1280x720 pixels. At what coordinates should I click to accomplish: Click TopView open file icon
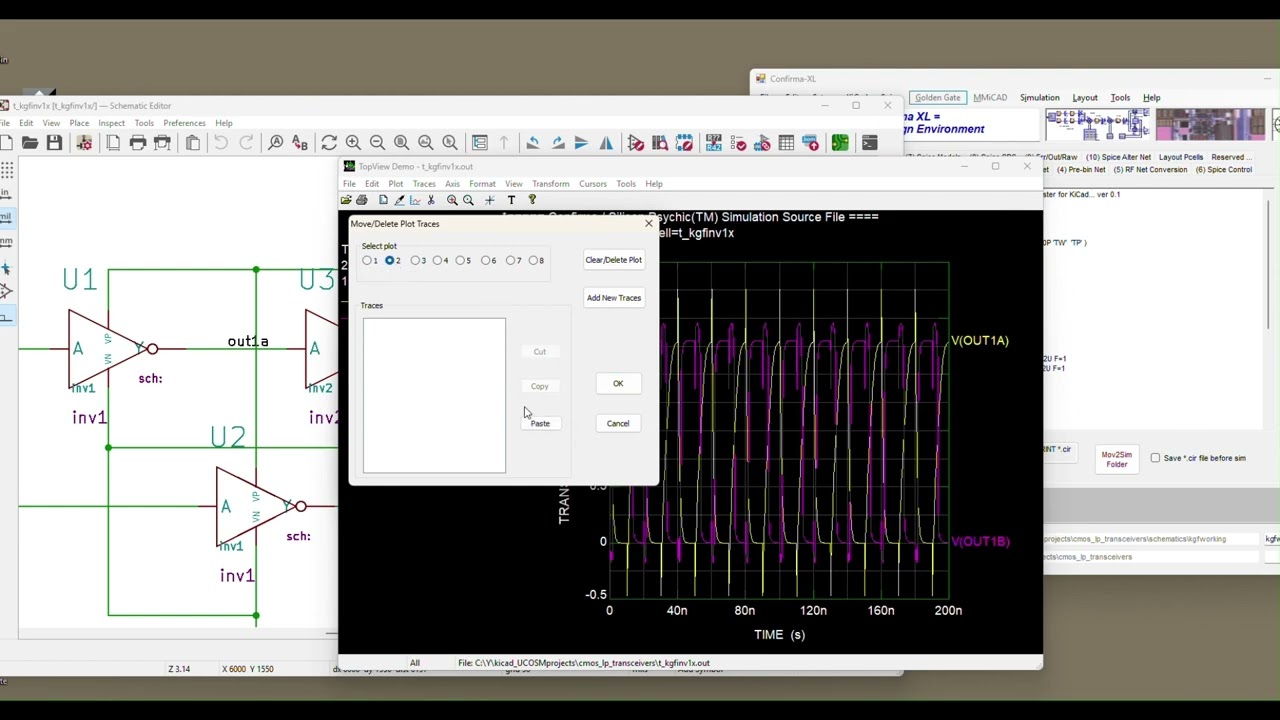point(346,200)
